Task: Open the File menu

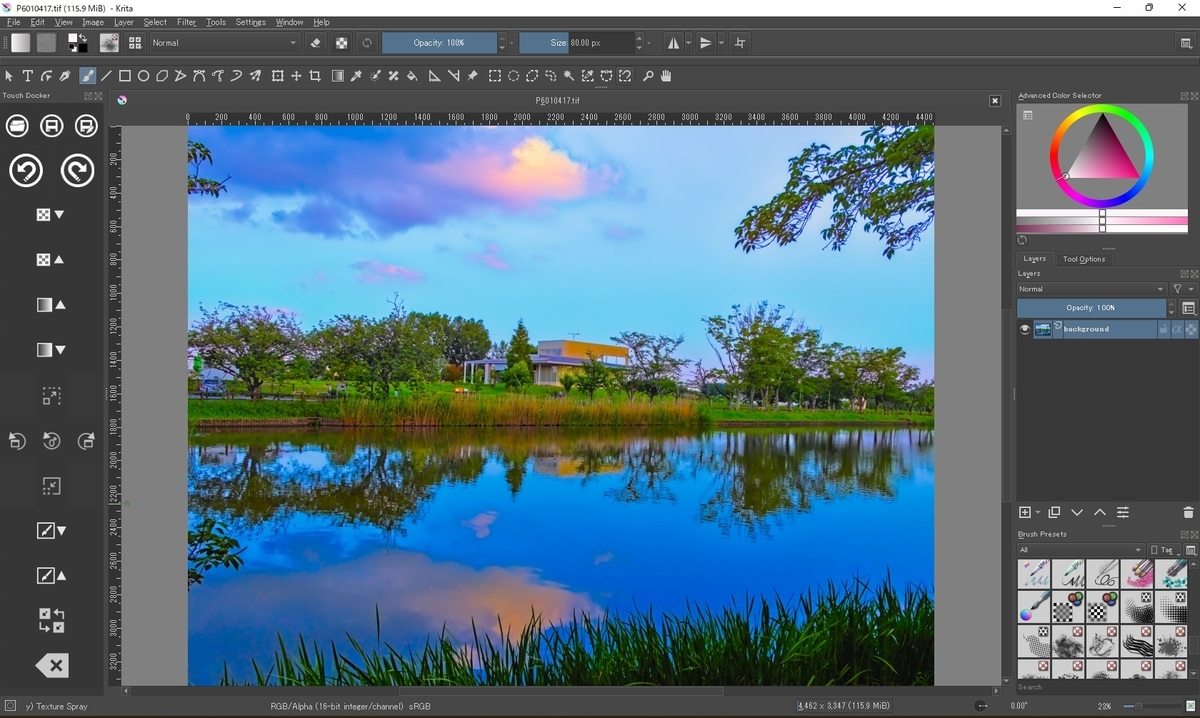Action: pyautogui.click(x=14, y=22)
